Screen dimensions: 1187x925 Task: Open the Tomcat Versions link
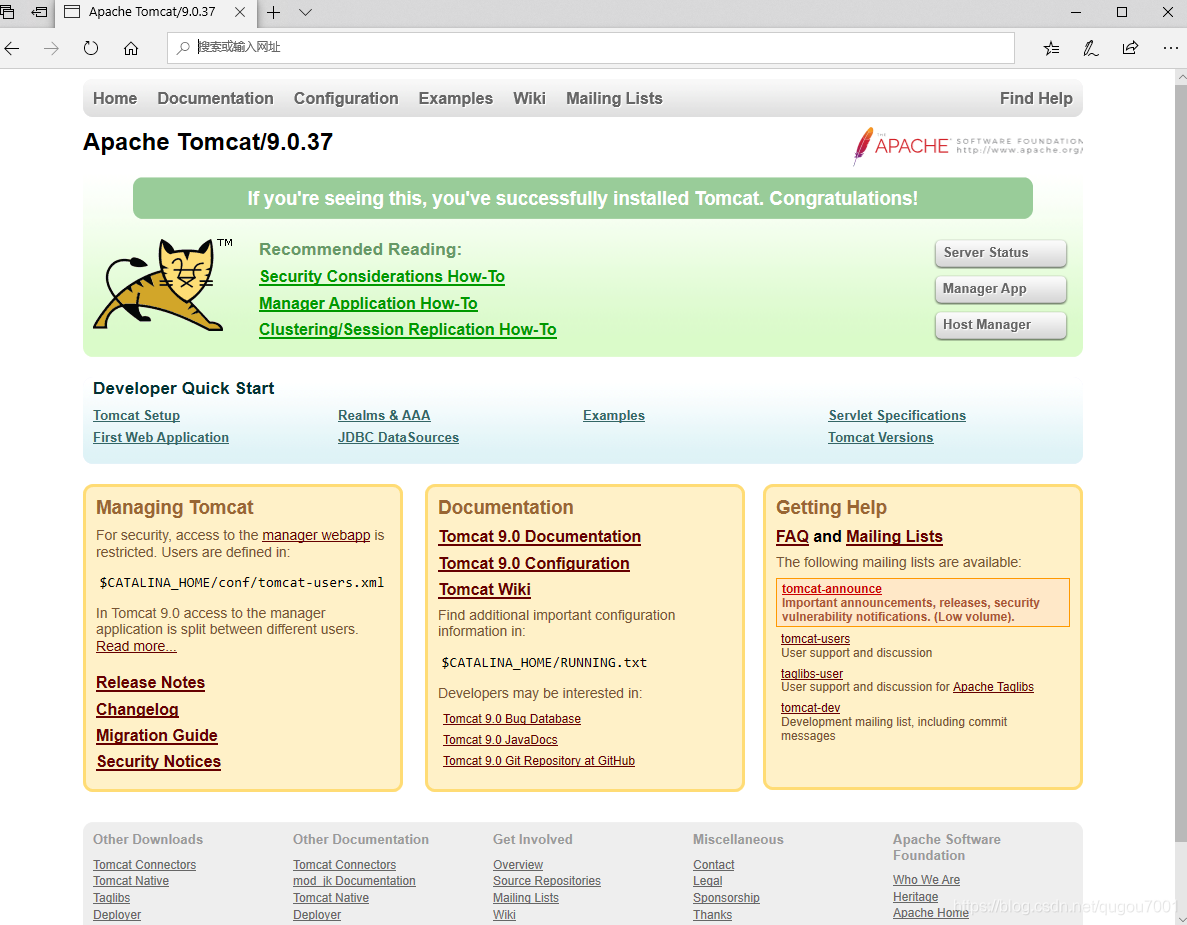tap(880, 438)
